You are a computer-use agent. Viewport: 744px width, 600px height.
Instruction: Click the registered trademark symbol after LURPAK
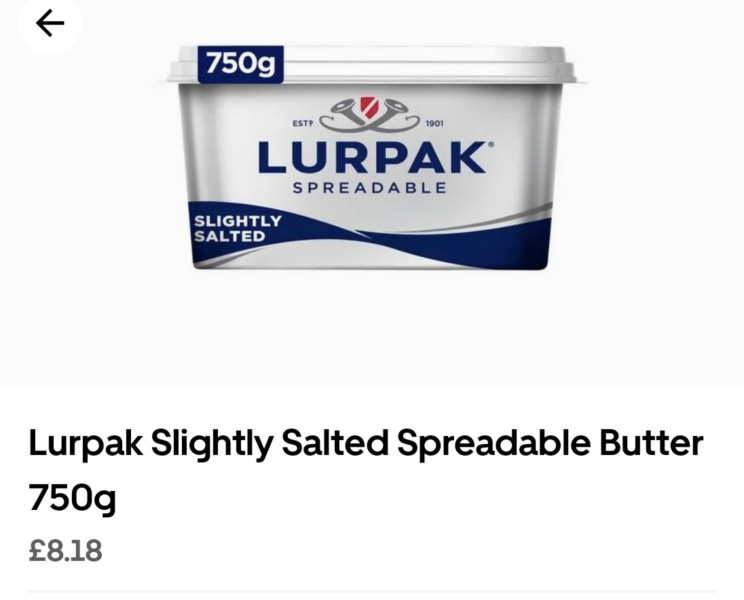point(491,144)
